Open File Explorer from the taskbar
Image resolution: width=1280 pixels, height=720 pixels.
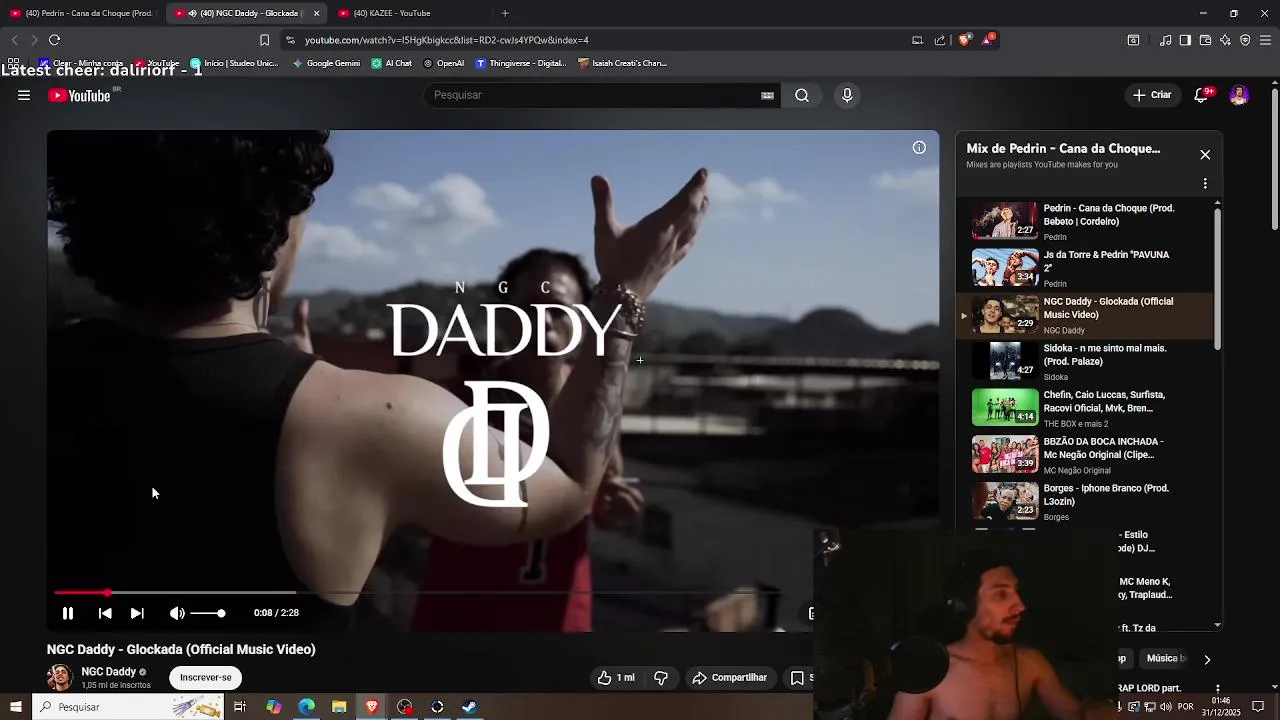339,707
